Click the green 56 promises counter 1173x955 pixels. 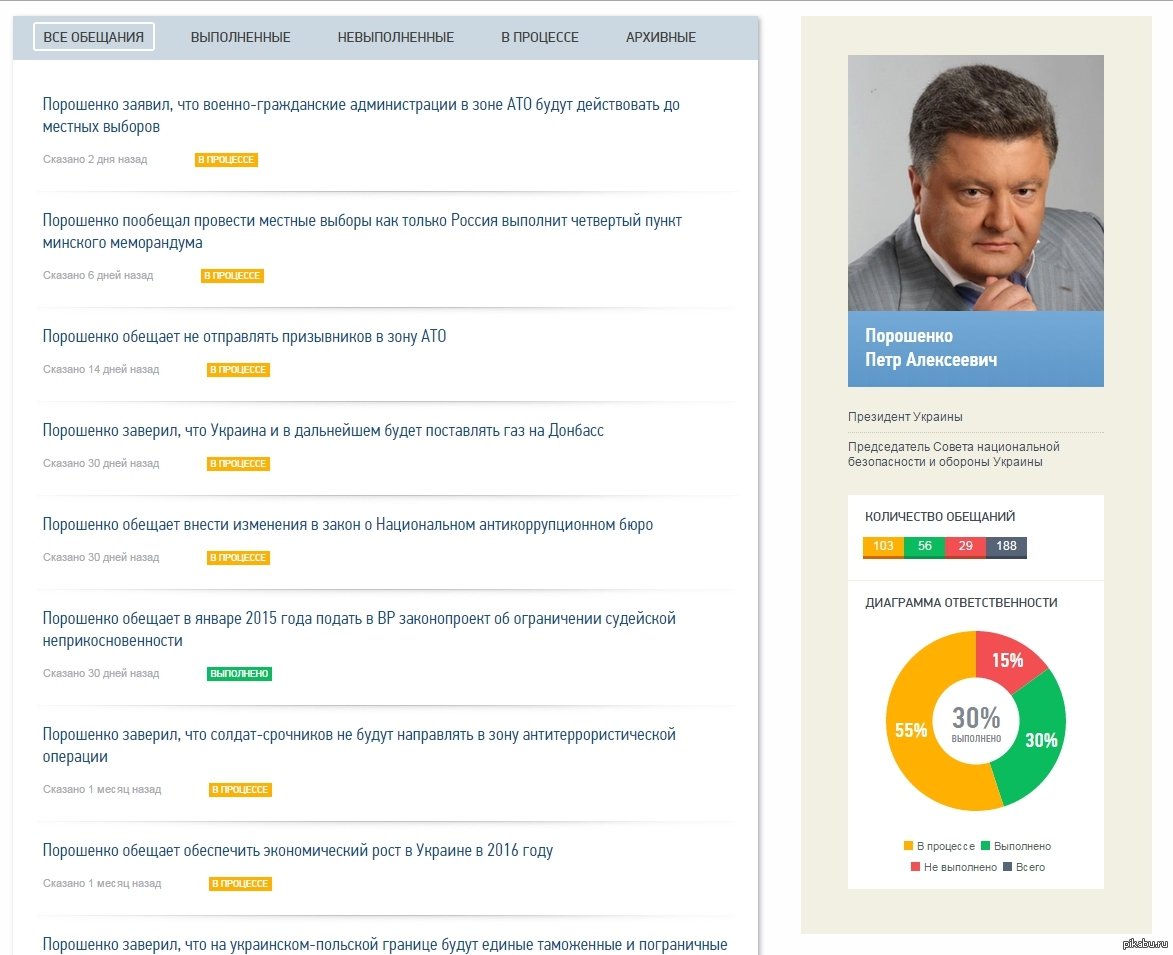pyautogui.click(x=925, y=547)
